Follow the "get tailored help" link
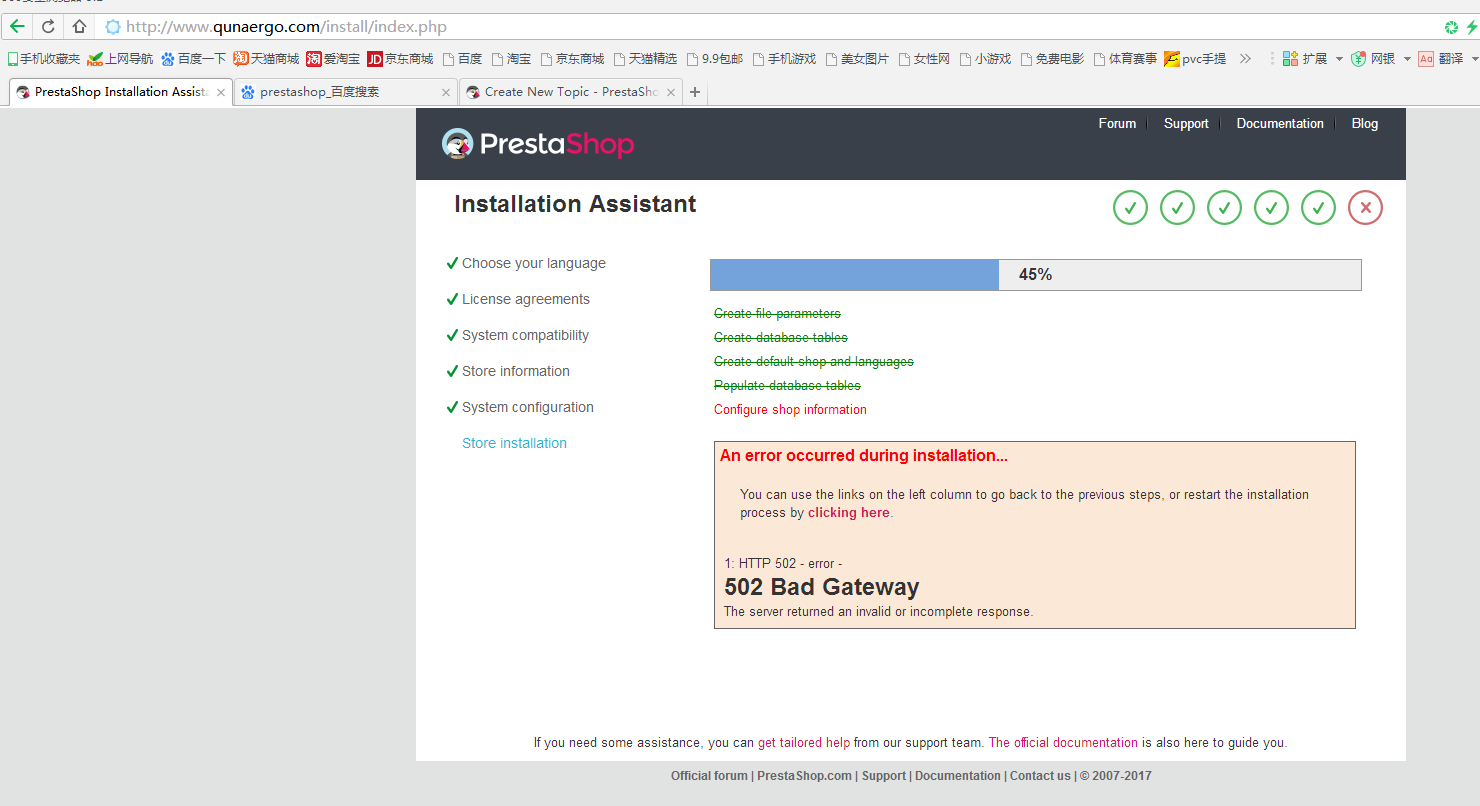The image size is (1480, 806). click(x=804, y=743)
